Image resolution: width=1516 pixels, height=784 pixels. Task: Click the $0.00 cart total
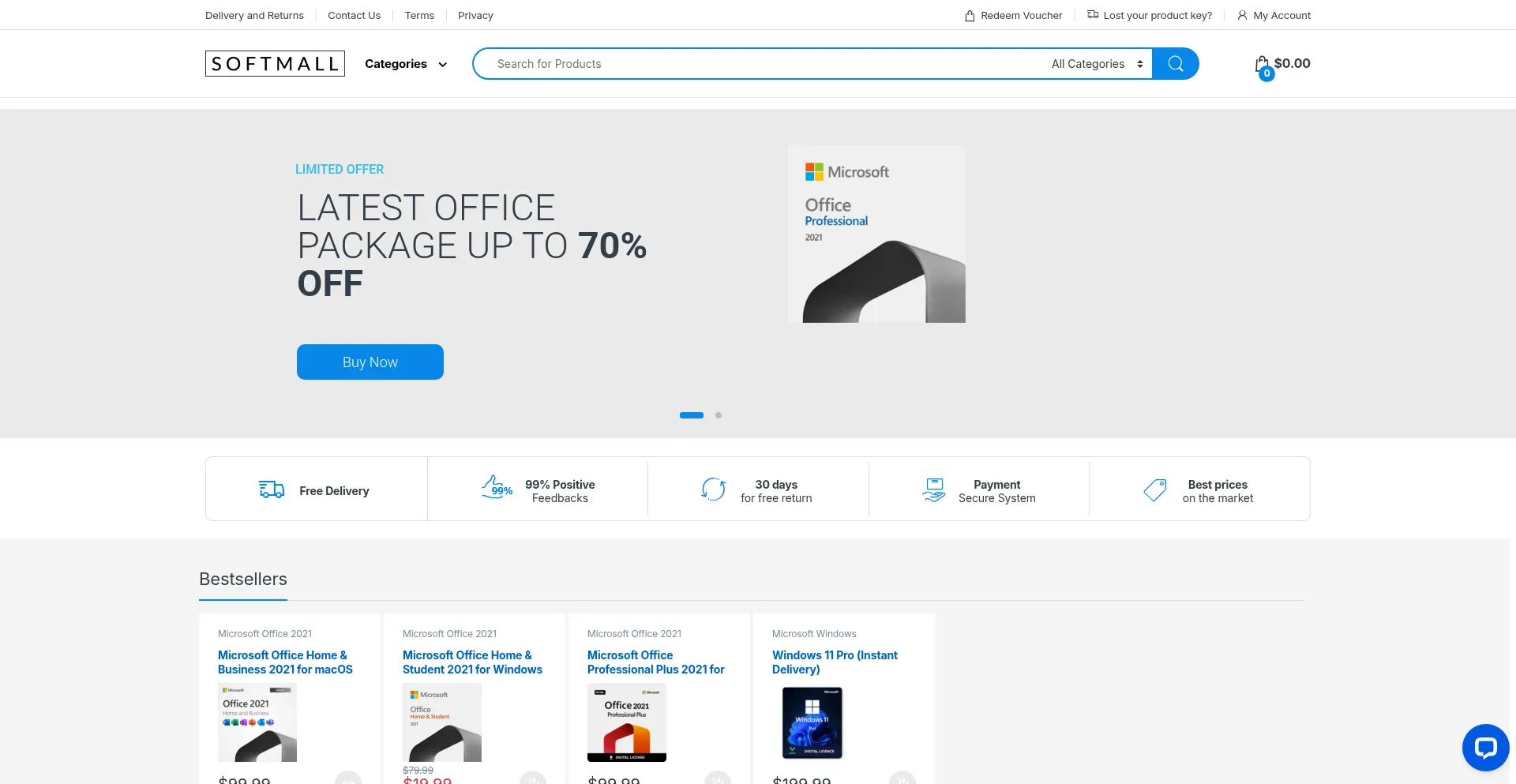pos(1292,63)
